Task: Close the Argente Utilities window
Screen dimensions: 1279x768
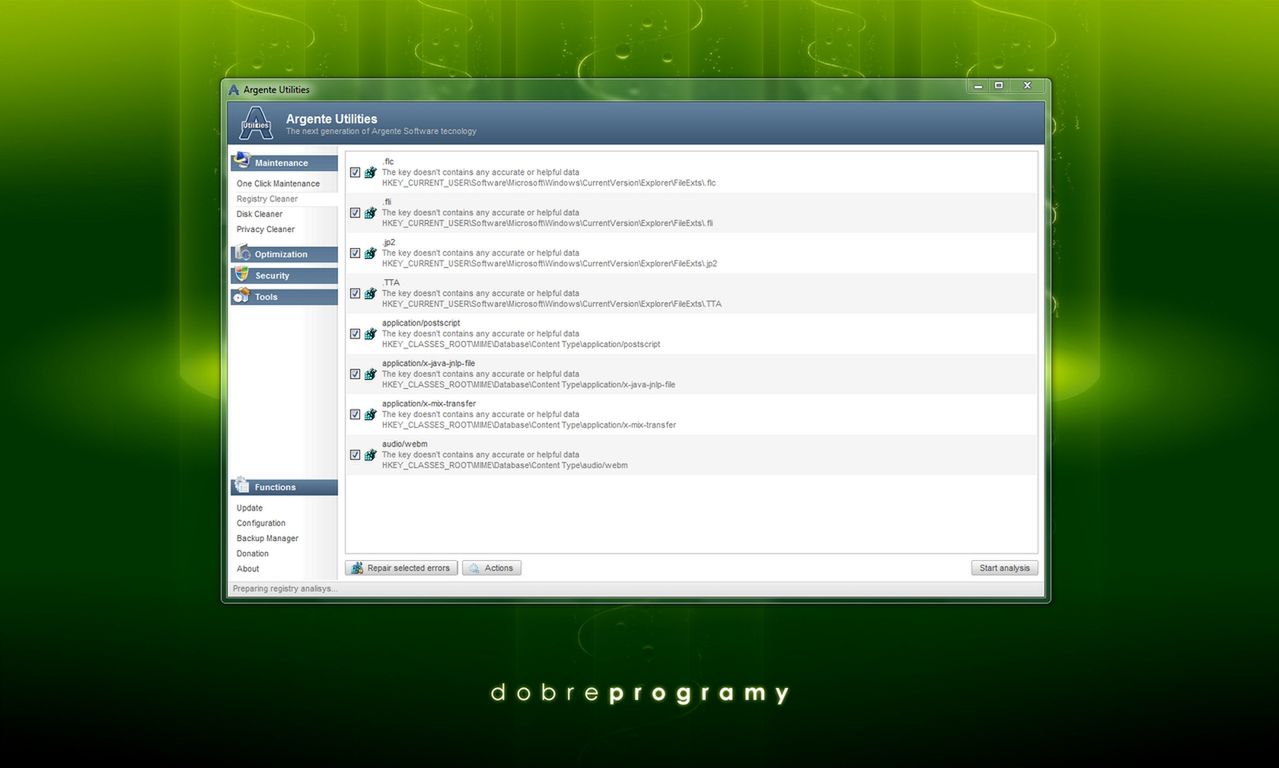Action: pos(1026,86)
